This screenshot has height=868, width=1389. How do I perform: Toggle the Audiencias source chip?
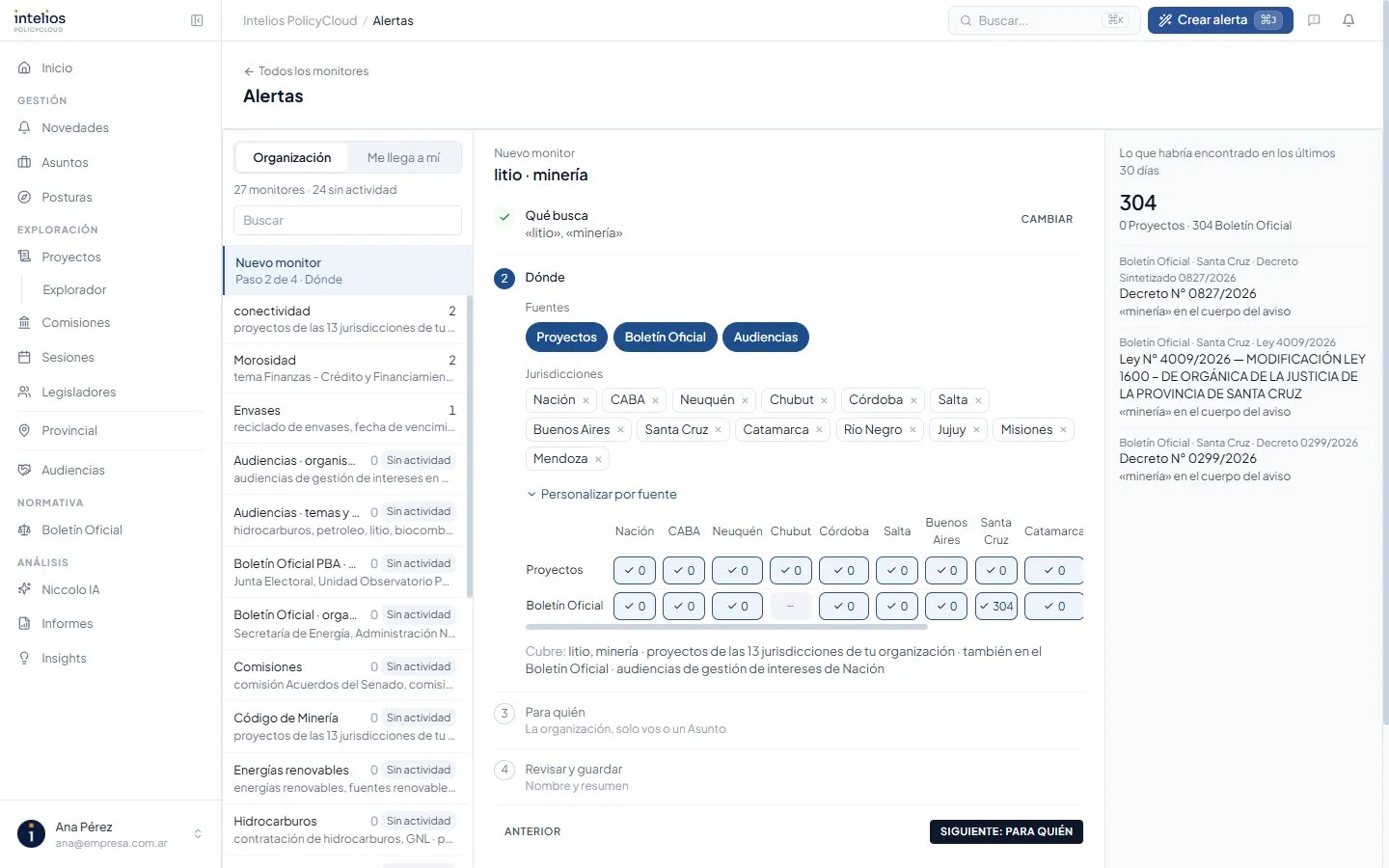765,337
